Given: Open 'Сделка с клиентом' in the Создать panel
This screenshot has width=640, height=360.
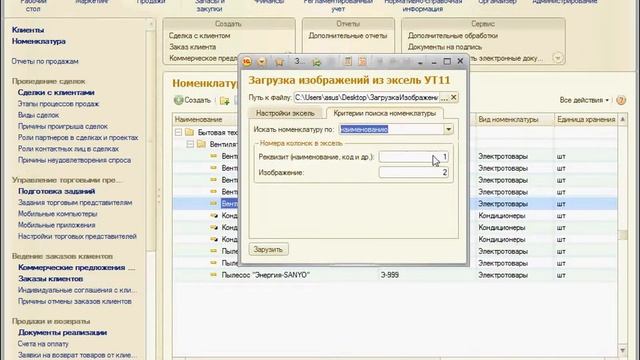Looking at the screenshot, I should 200,36.
